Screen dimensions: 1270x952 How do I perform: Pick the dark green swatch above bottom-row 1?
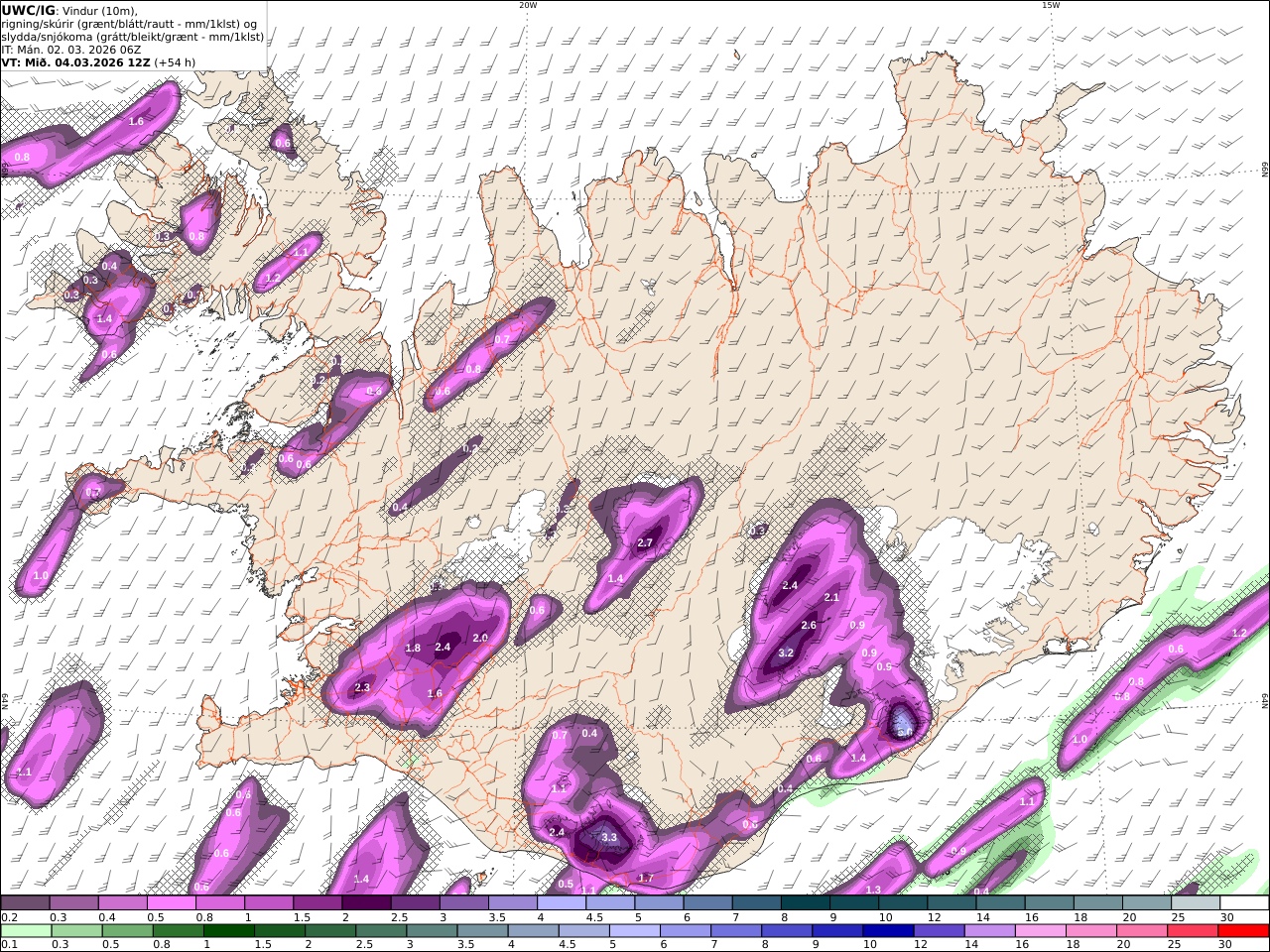pyautogui.click(x=230, y=931)
